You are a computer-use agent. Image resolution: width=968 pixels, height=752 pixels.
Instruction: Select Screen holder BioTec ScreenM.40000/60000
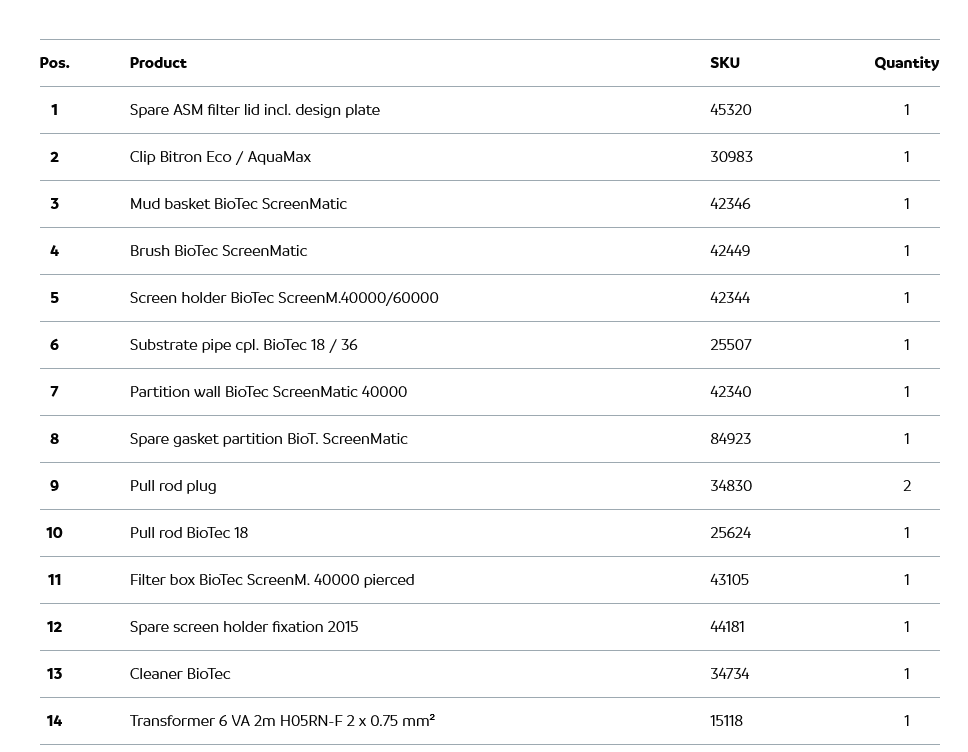(x=284, y=298)
